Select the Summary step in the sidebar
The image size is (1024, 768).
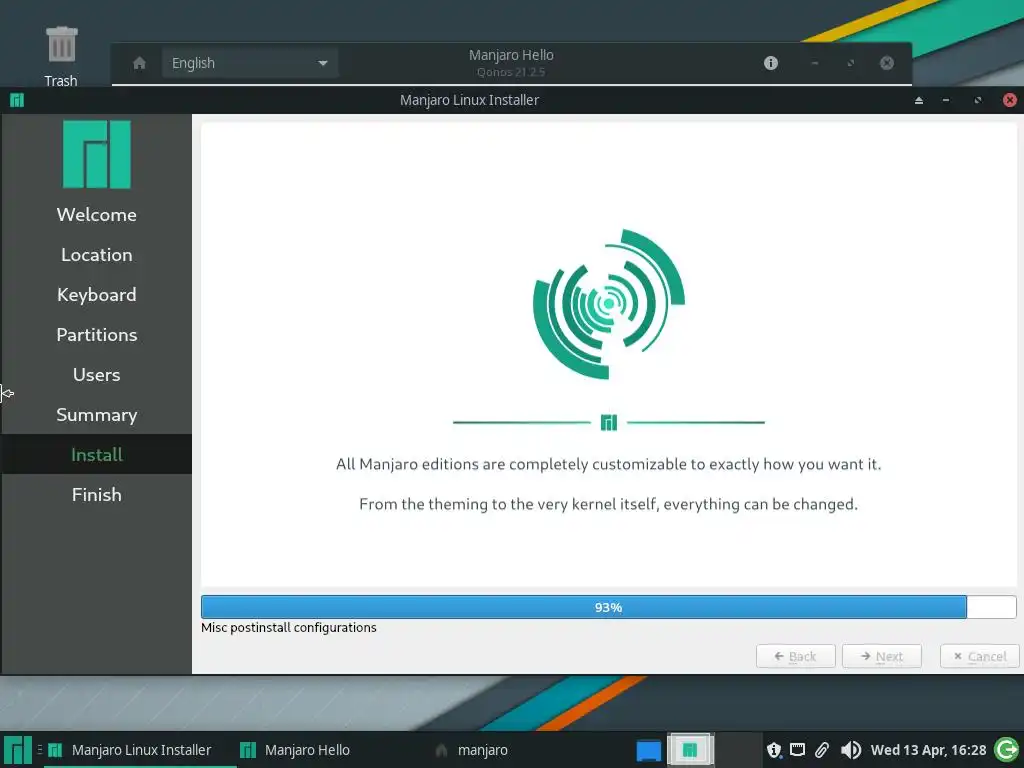[x=97, y=415]
